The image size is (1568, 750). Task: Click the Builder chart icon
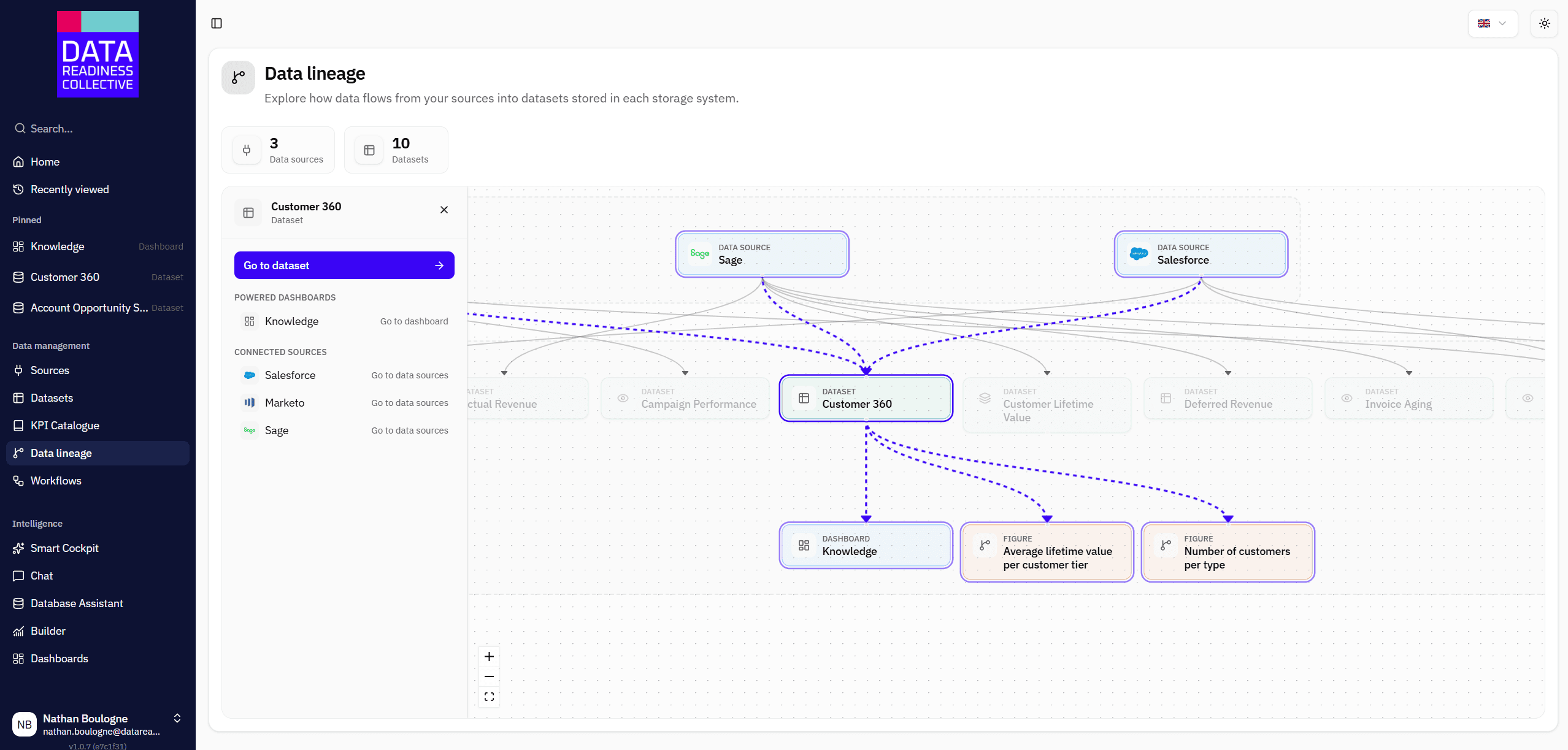pyautogui.click(x=18, y=631)
